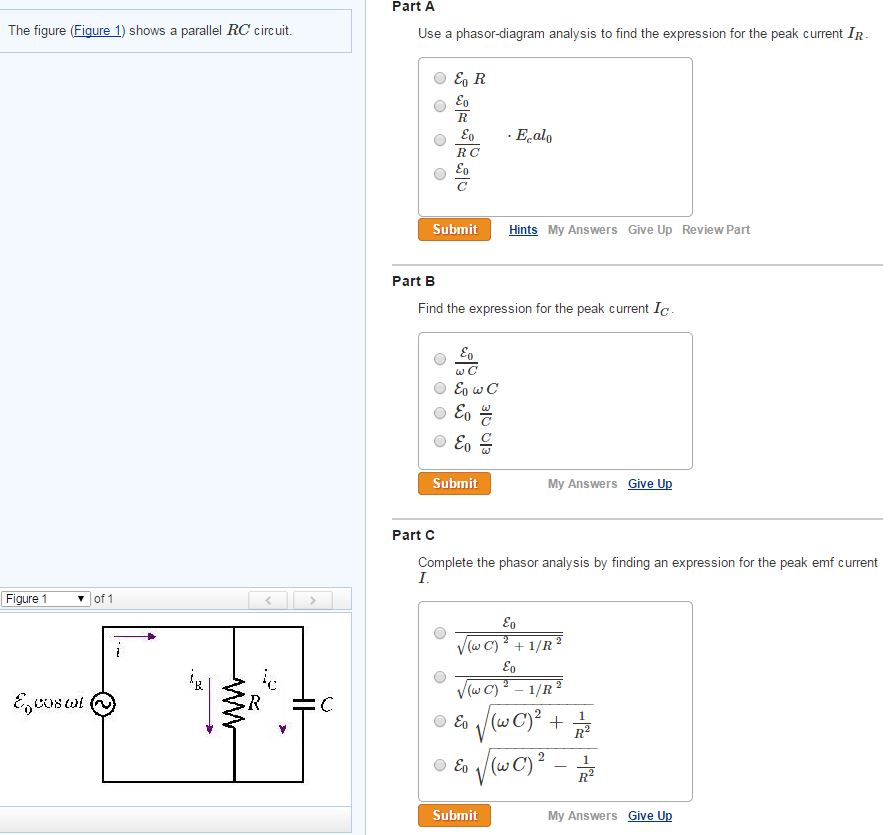Select the ε₀ C/ω option in Part B

[x=440, y=441]
